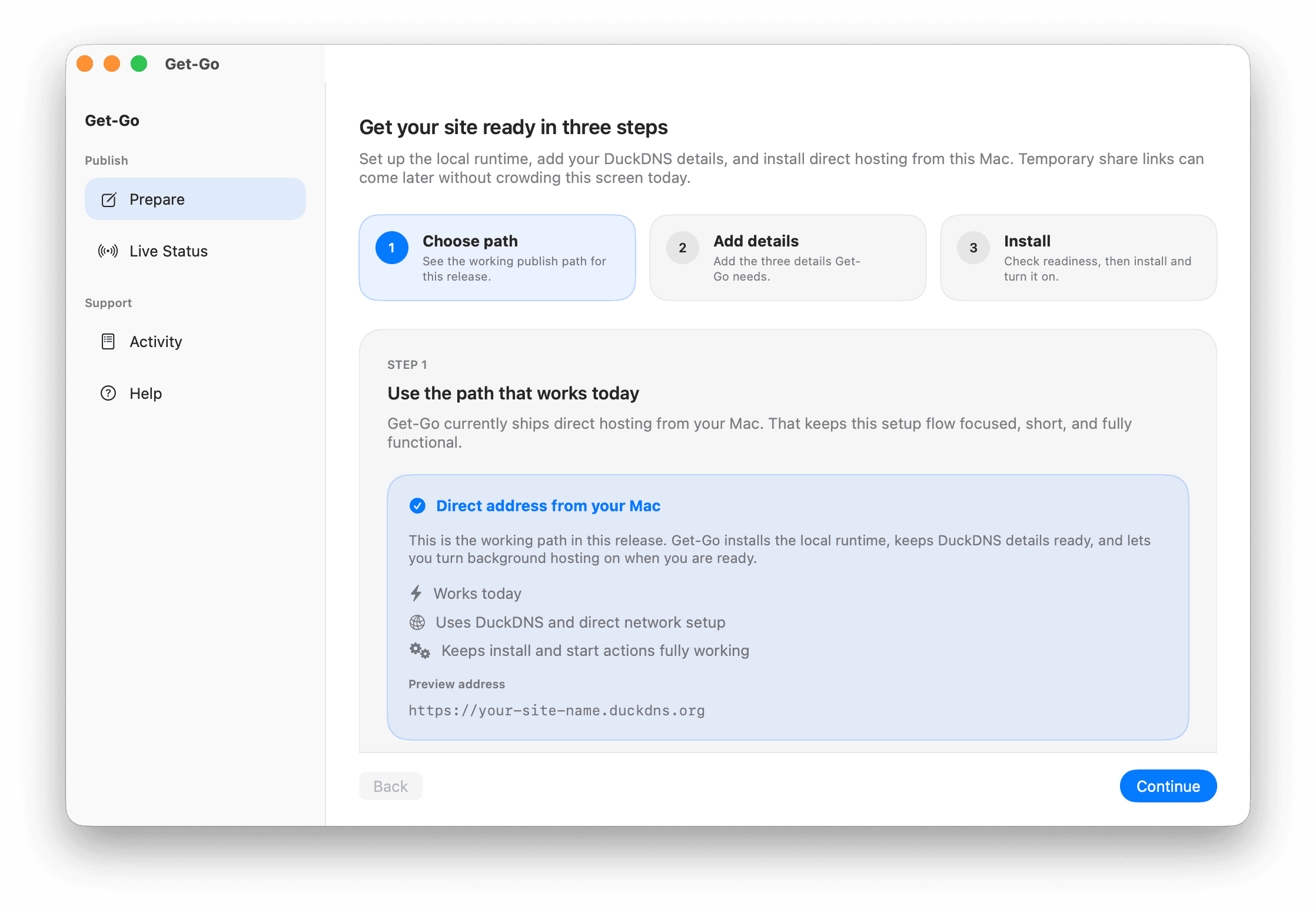Click the leftmost close window button
1316x913 pixels.
(x=85, y=64)
